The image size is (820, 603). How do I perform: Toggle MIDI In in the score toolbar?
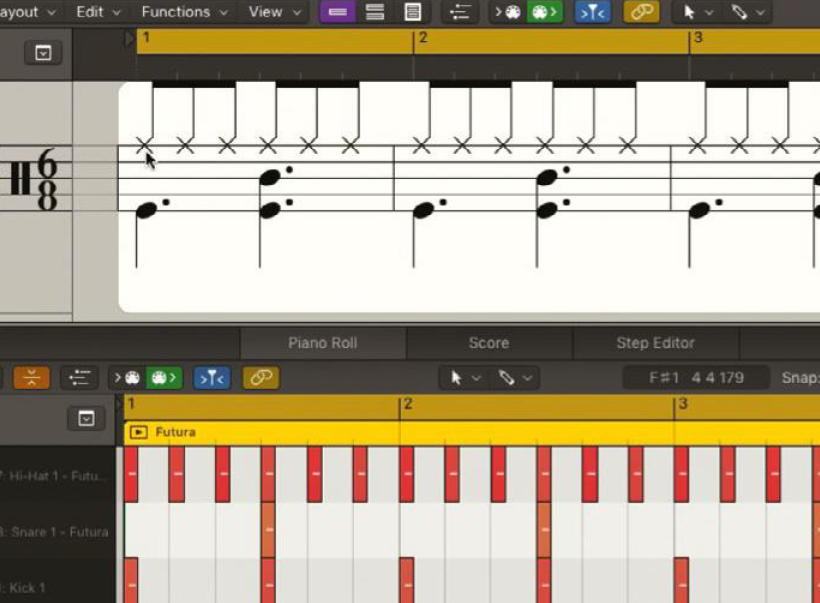point(507,12)
